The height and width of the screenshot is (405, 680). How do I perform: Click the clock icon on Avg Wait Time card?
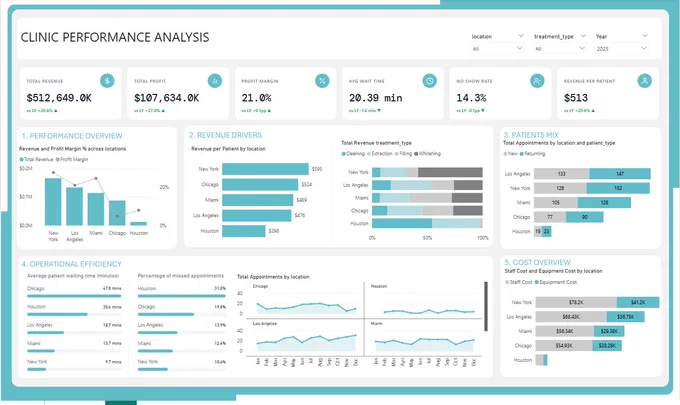(x=430, y=81)
